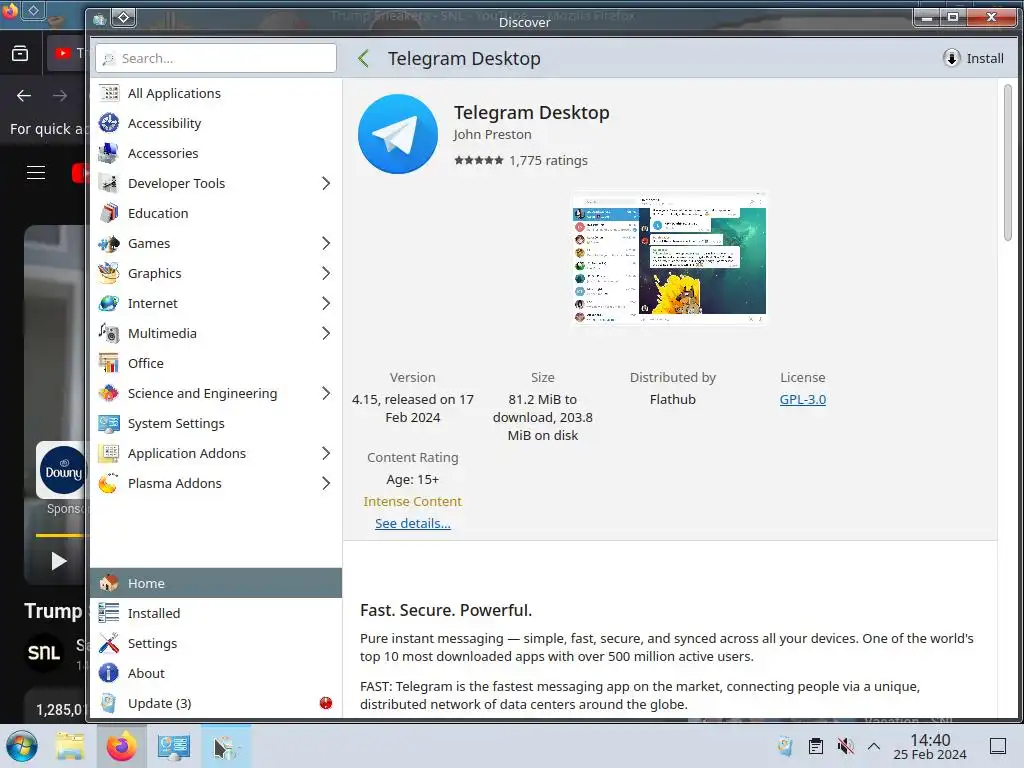The height and width of the screenshot is (768, 1024).
Task: Expand the Games subcategories arrow
Action: [326, 244]
